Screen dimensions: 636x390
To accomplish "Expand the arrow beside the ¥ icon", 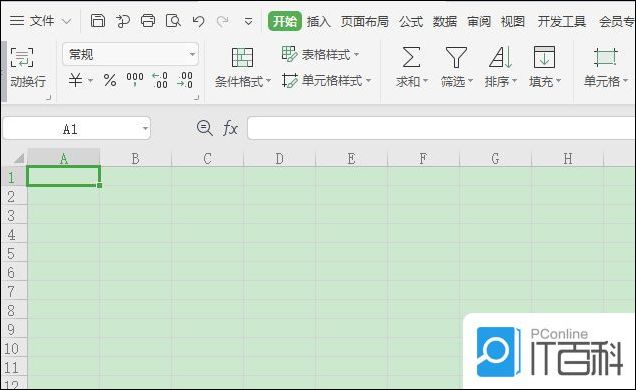I will pyautogui.click(x=90, y=81).
